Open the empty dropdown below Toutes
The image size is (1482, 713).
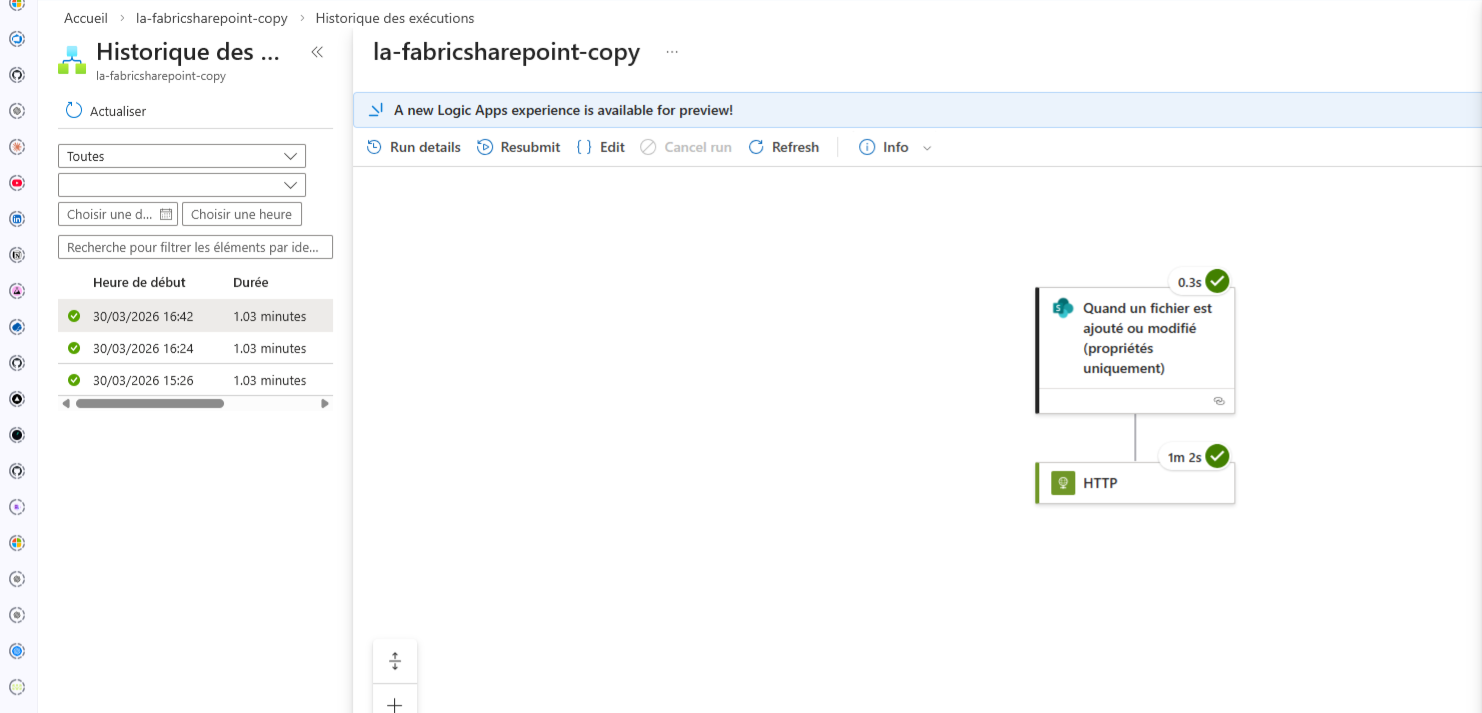pyautogui.click(x=182, y=185)
